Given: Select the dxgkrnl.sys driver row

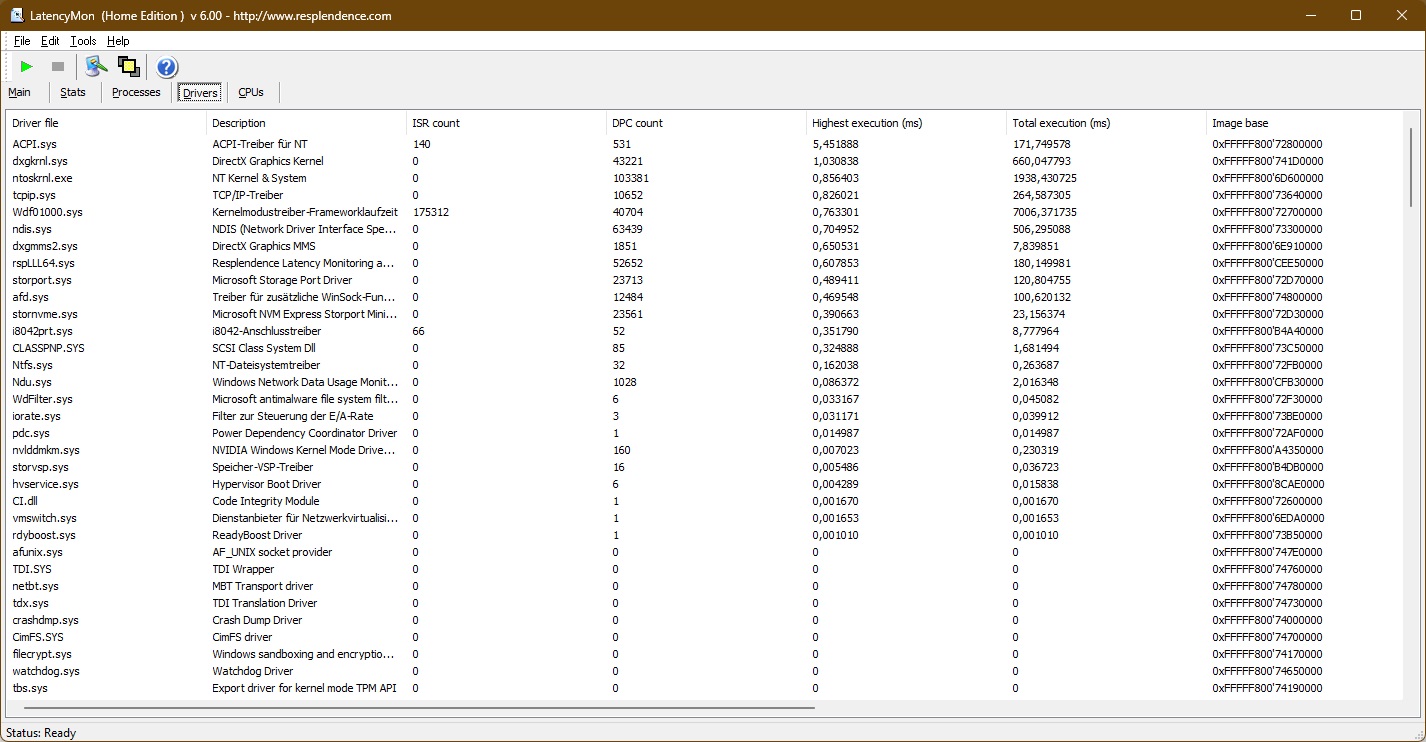Looking at the screenshot, I should pyautogui.click(x=705, y=161).
